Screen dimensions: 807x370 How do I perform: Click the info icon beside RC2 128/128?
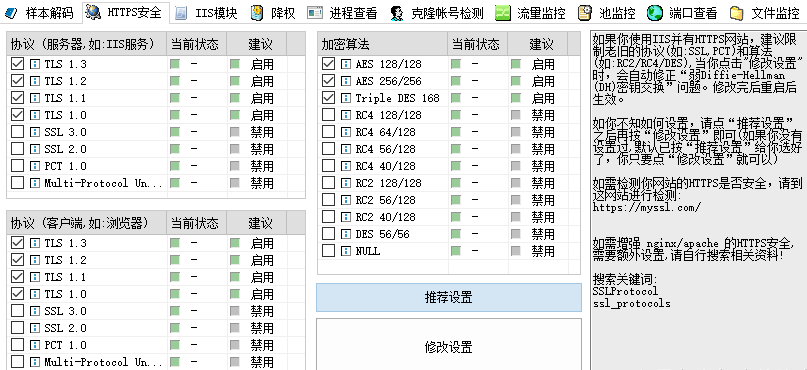[346, 183]
